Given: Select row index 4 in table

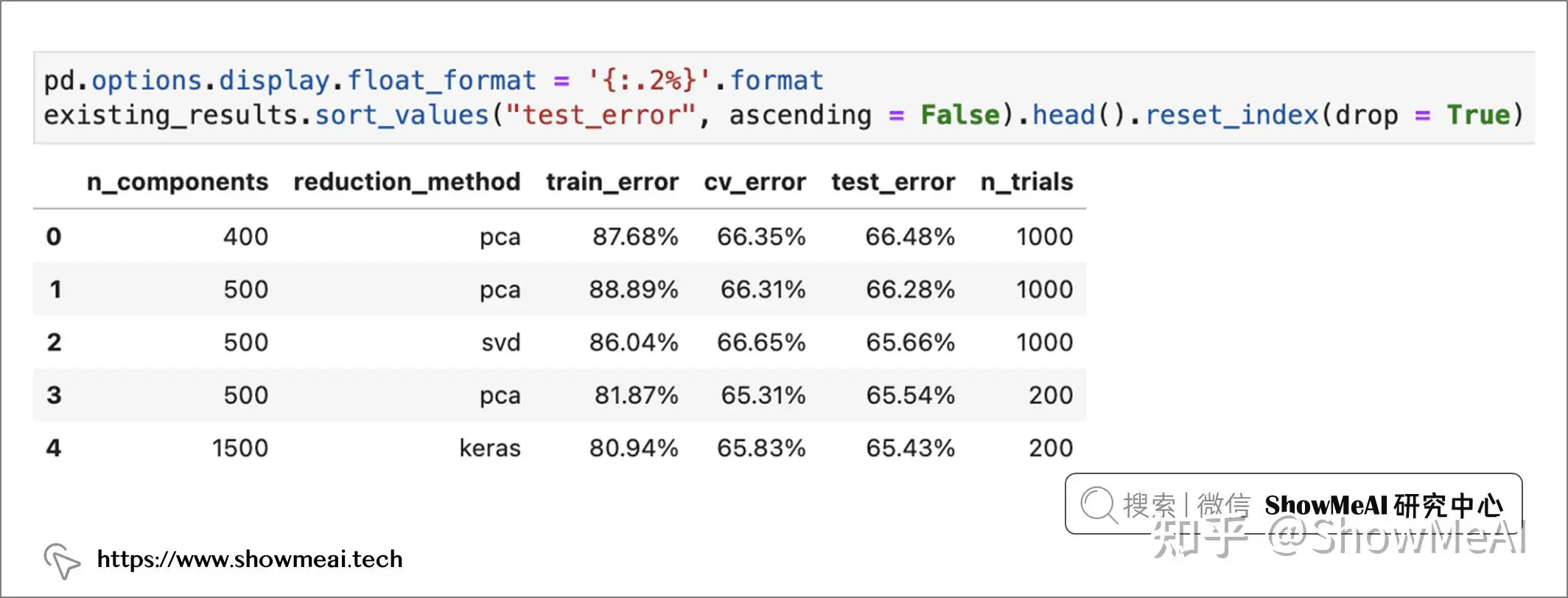Looking at the screenshot, I should (54, 448).
